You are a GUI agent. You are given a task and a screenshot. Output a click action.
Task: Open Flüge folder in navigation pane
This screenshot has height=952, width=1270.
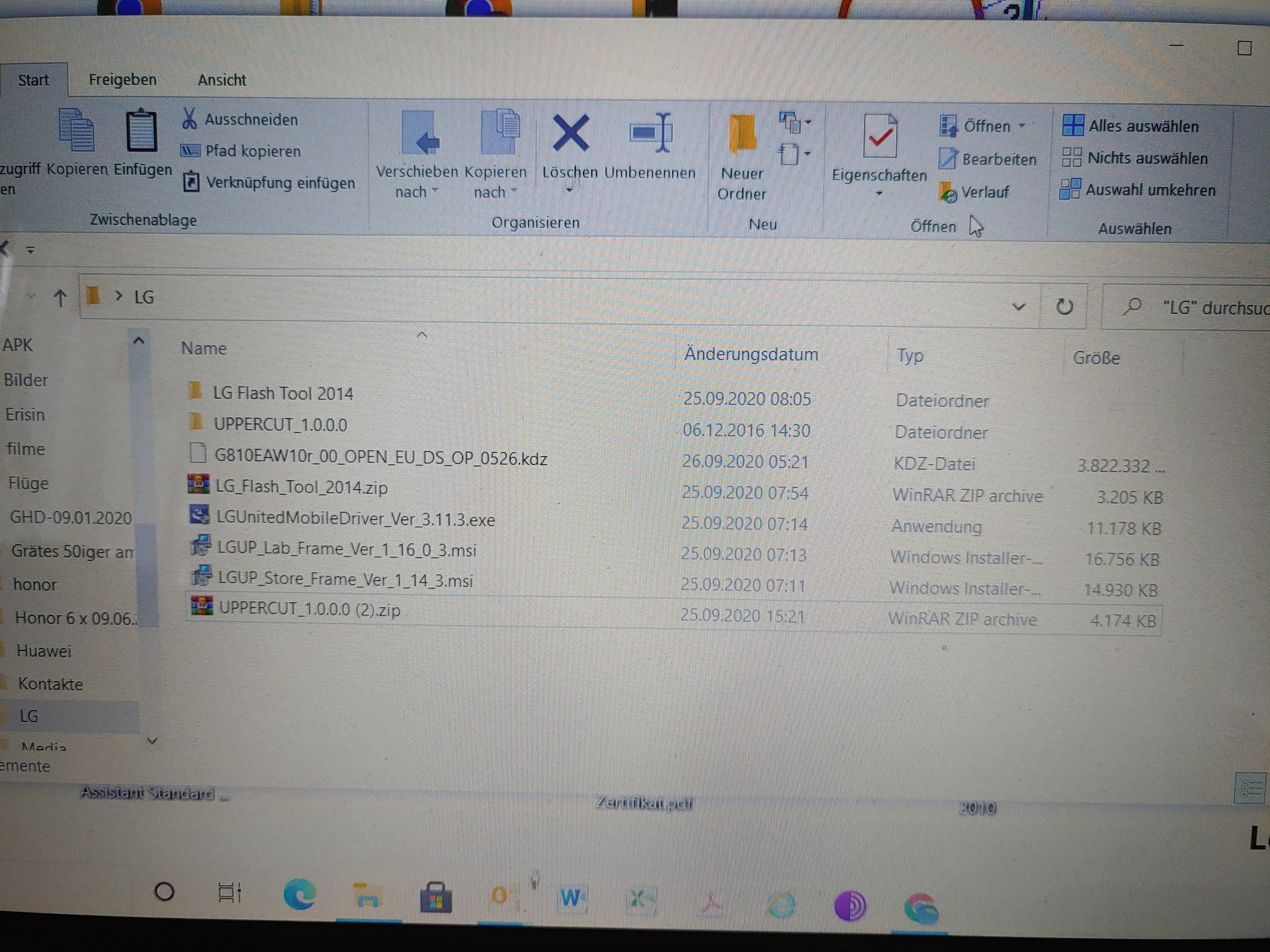point(28,483)
